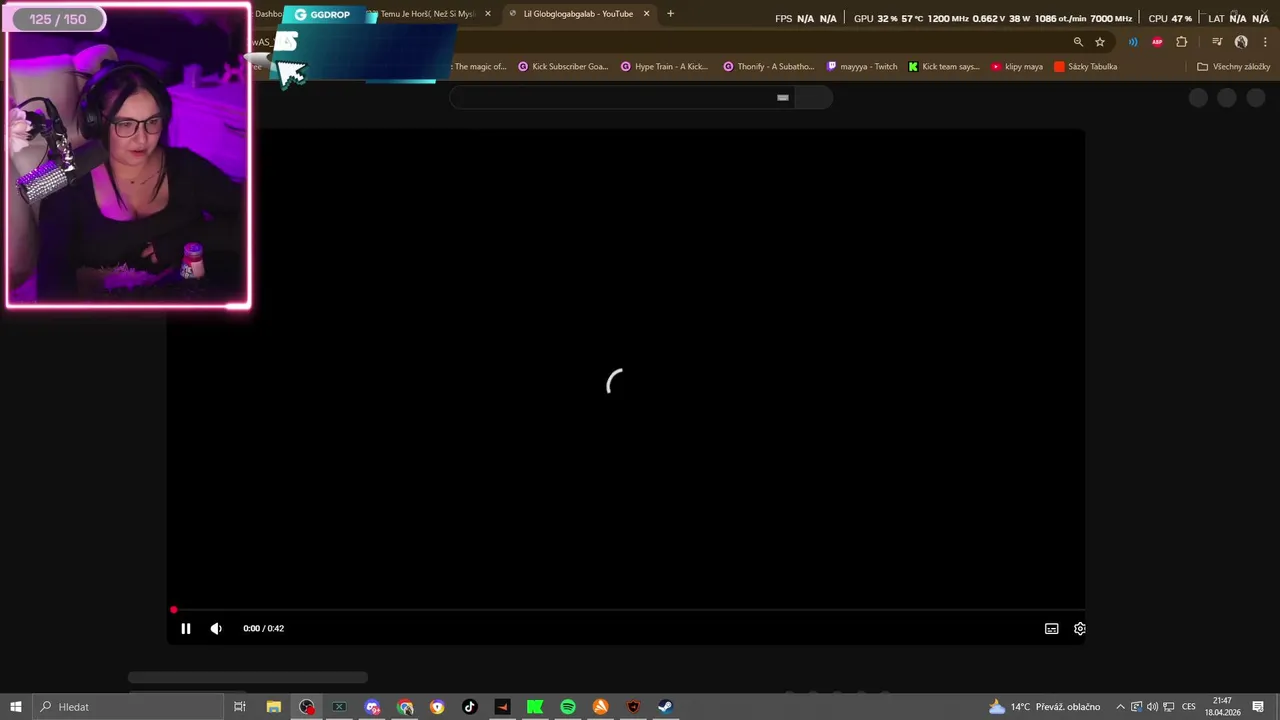Open a new browser tab
The image size is (1280, 720).
[x=670, y=14]
